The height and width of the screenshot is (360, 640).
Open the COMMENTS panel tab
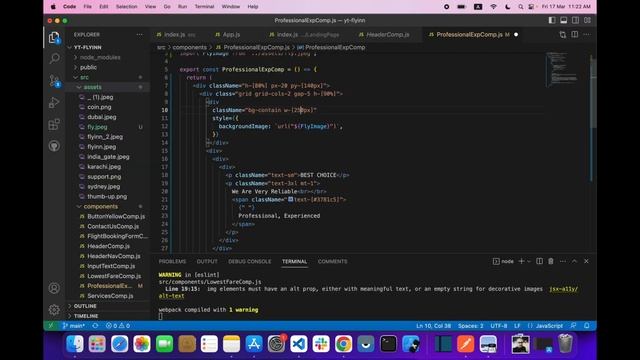332,261
